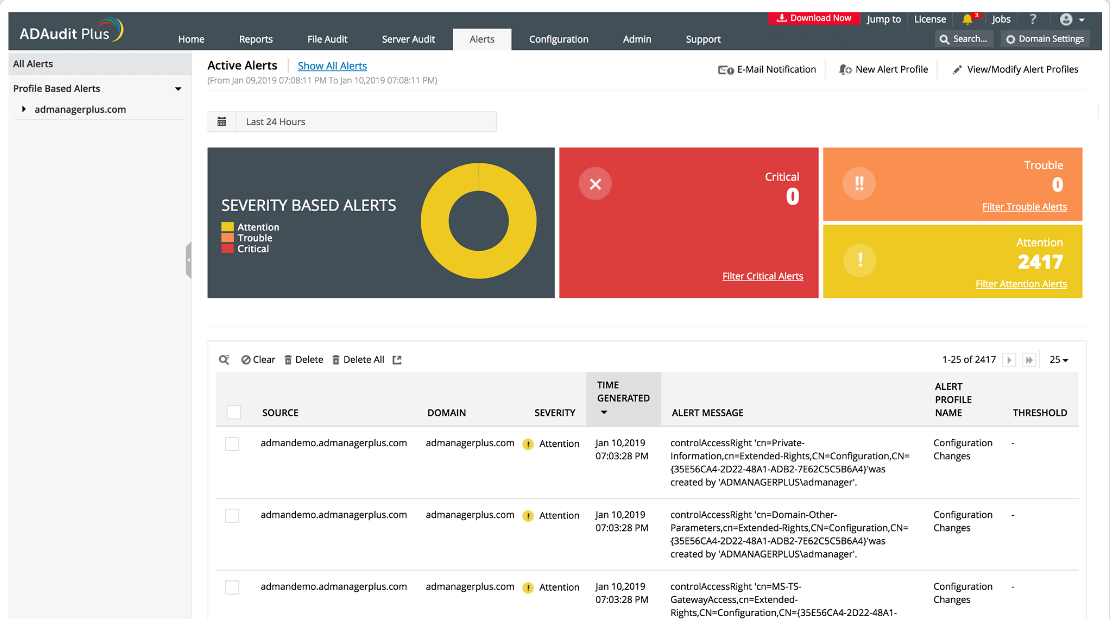Click the Filter Attention Alerts link

(1021, 284)
